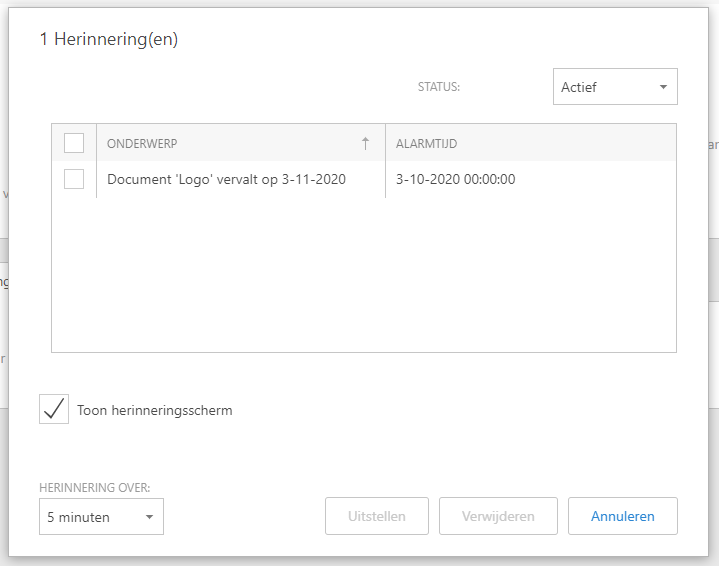Click the HERINNERING OVER label
Screen dimensions: 719x566
[x=95, y=488]
